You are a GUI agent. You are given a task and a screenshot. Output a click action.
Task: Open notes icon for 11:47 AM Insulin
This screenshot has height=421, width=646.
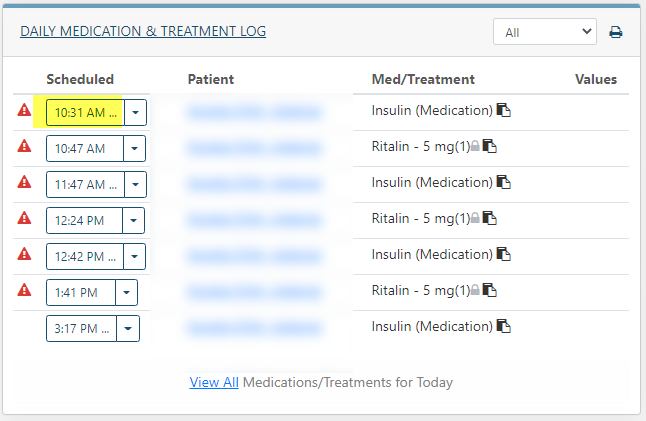point(503,182)
